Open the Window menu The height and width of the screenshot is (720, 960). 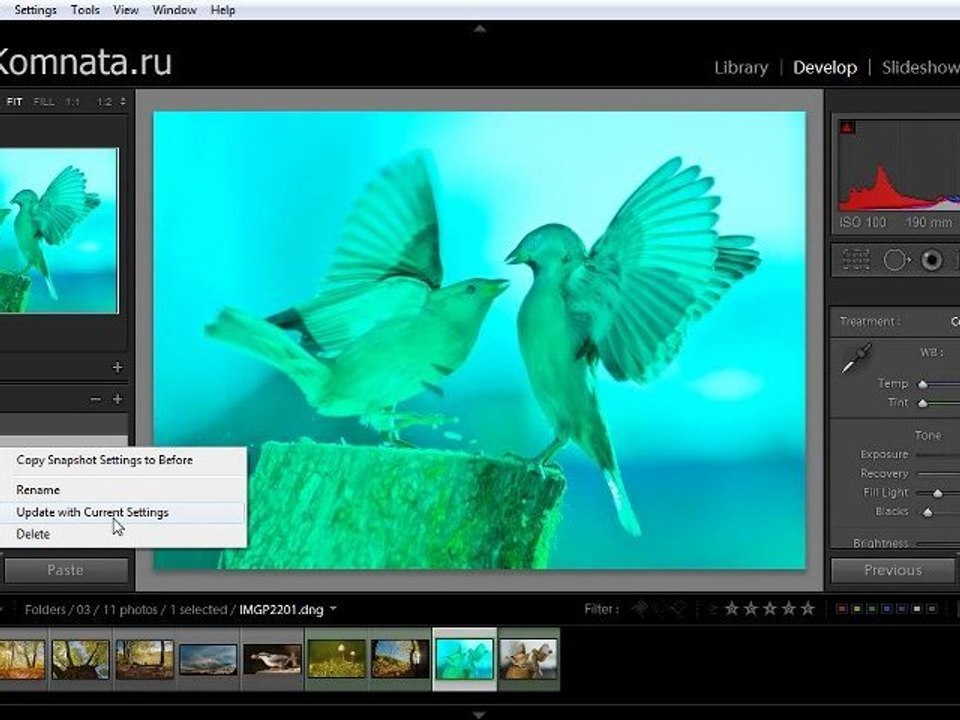pyautogui.click(x=174, y=10)
